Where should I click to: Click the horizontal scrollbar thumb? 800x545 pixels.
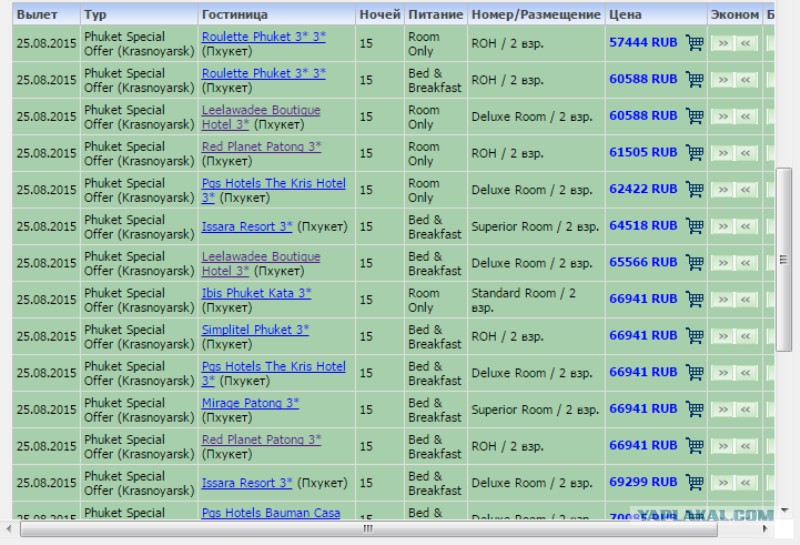click(x=368, y=529)
